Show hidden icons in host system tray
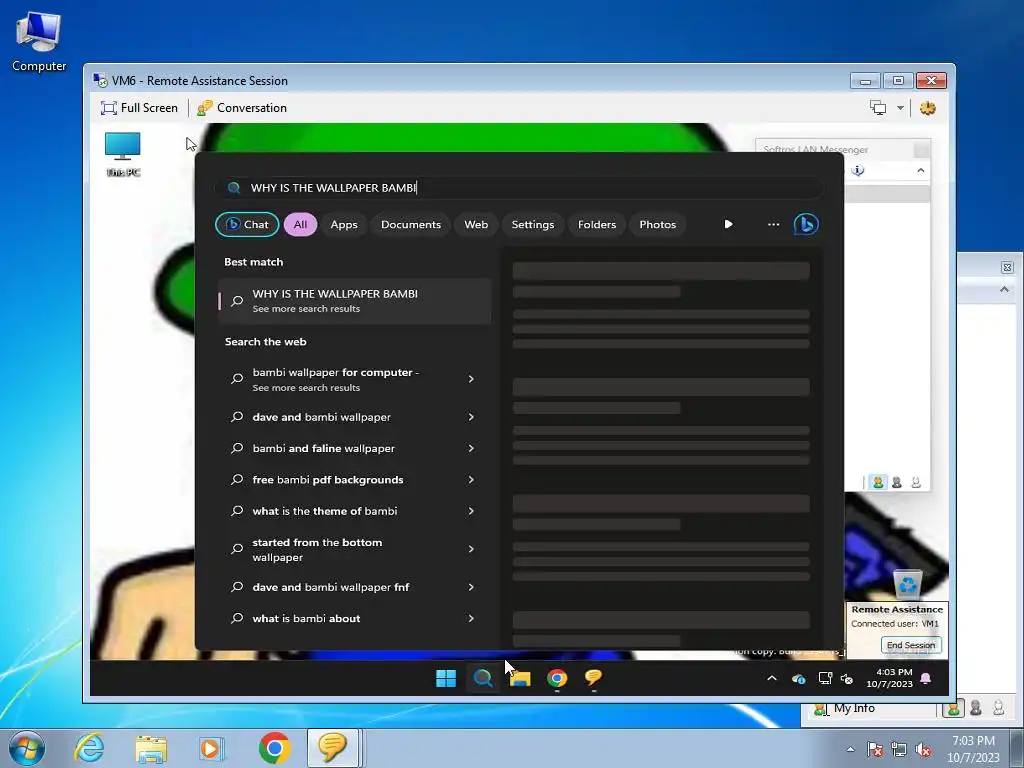Screen dimensions: 1024x768 point(850,749)
